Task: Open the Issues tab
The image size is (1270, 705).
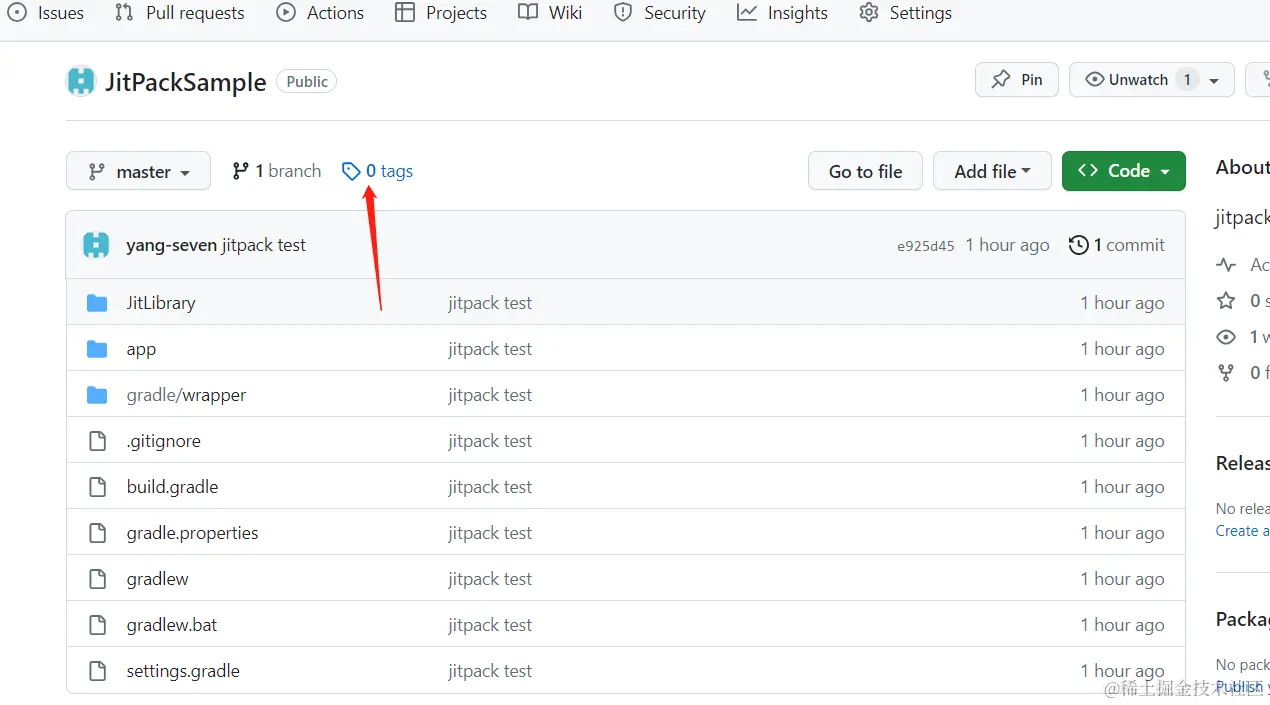Action: (x=45, y=13)
